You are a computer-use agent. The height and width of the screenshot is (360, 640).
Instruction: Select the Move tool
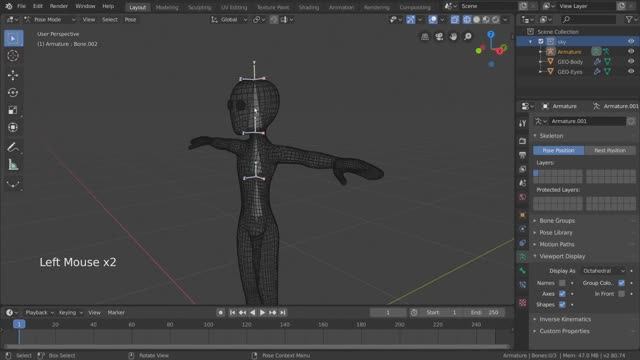(x=13, y=75)
